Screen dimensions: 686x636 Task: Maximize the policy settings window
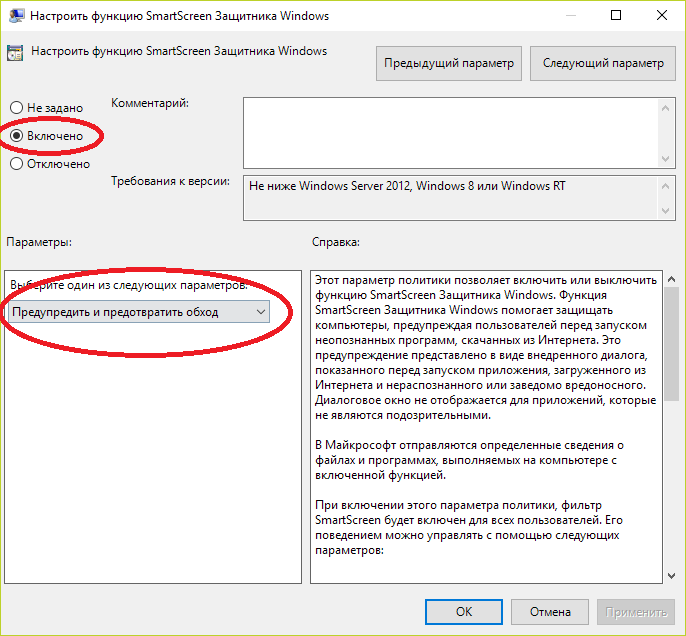[616, 15]
